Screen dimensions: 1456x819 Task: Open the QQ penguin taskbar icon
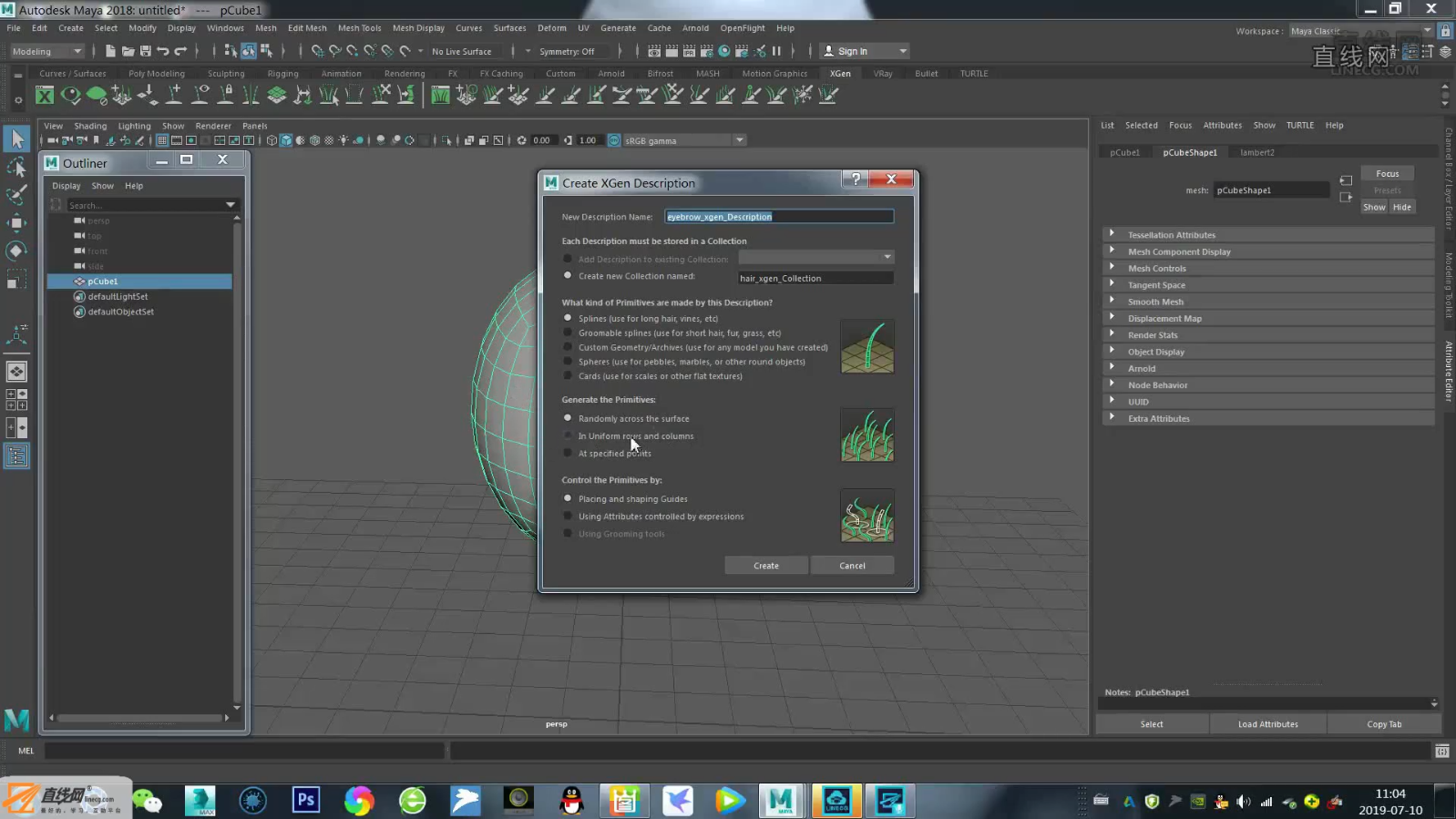pyautogui.click(x=571, y=800)
